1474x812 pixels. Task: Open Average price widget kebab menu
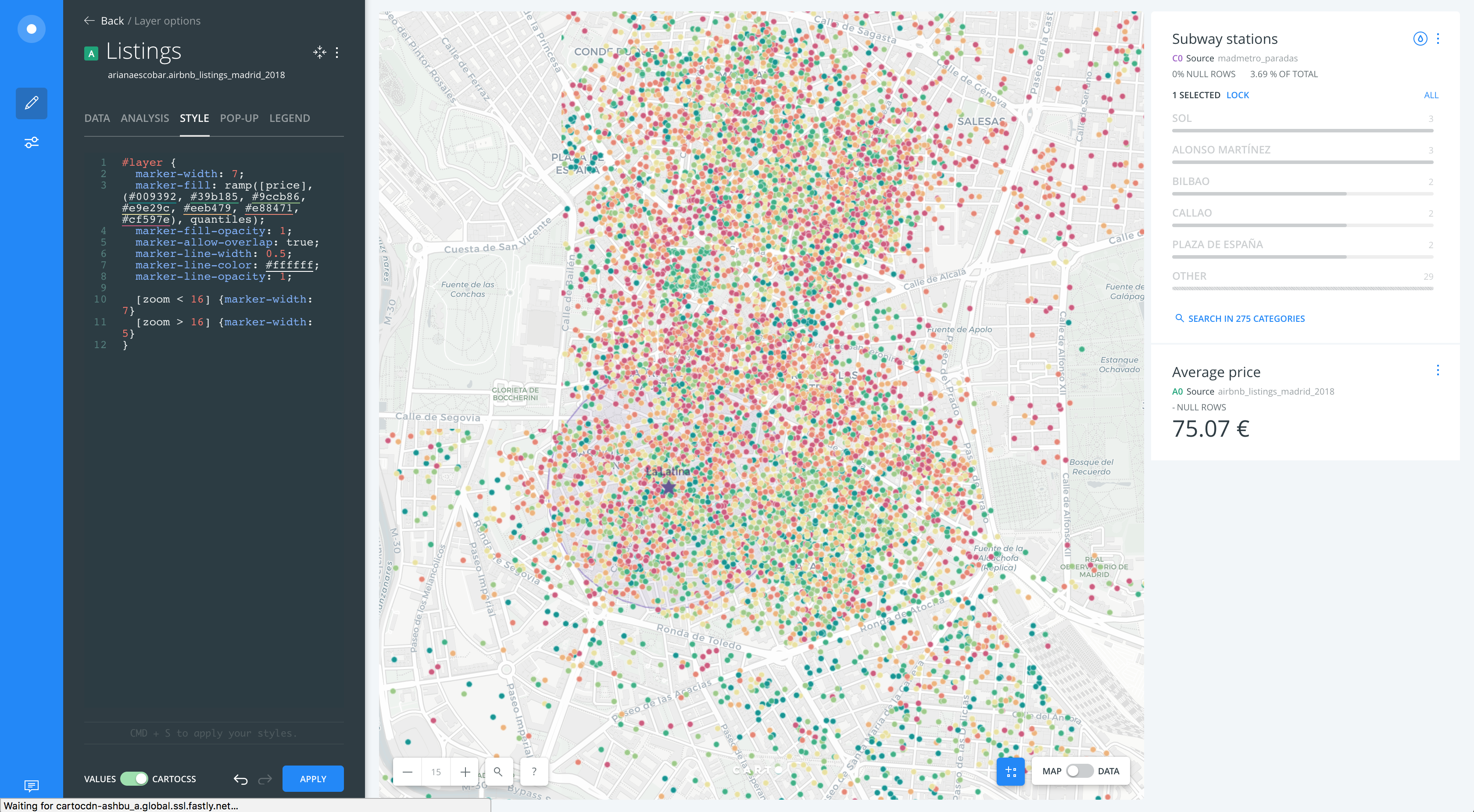tap(1438, 370)
